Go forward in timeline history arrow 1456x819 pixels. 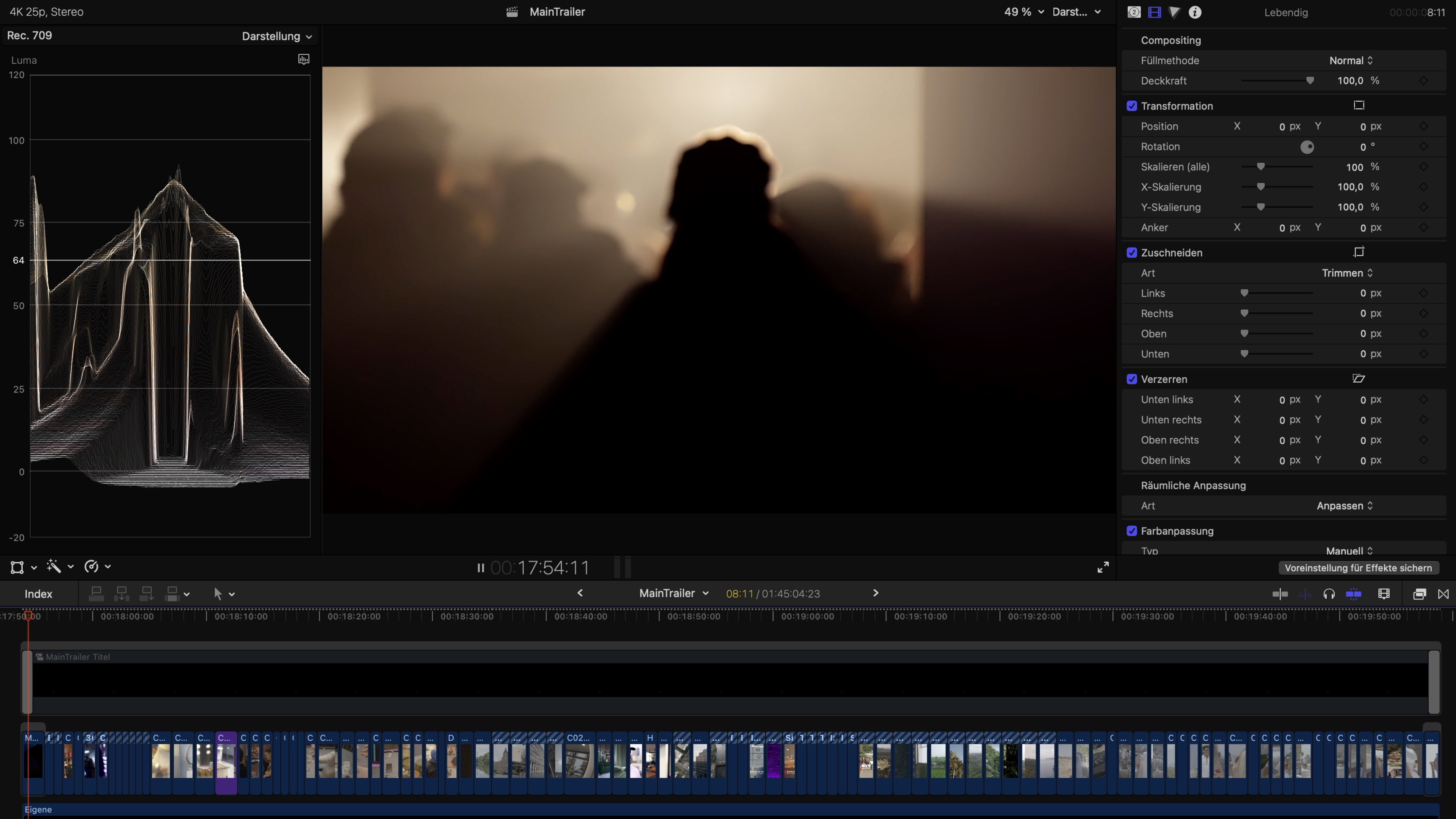pos(875,593)
